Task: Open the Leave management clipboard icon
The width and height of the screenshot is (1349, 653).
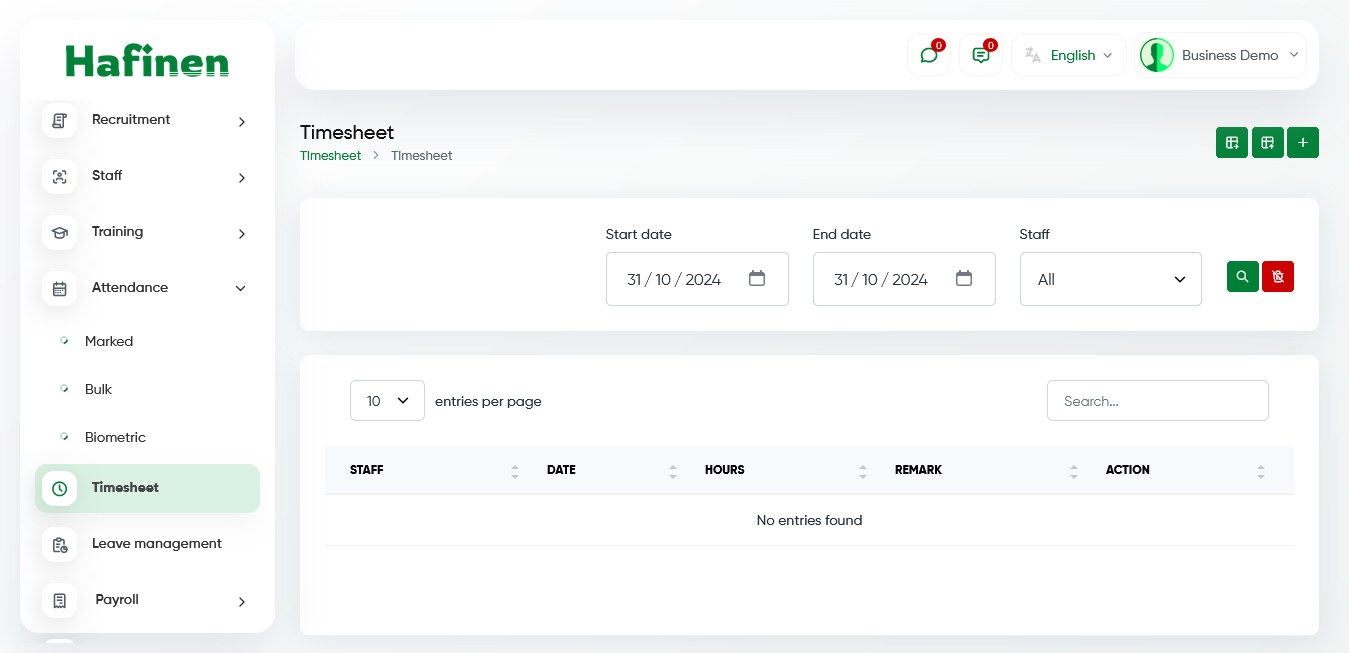Action: [x=59, y=544]
